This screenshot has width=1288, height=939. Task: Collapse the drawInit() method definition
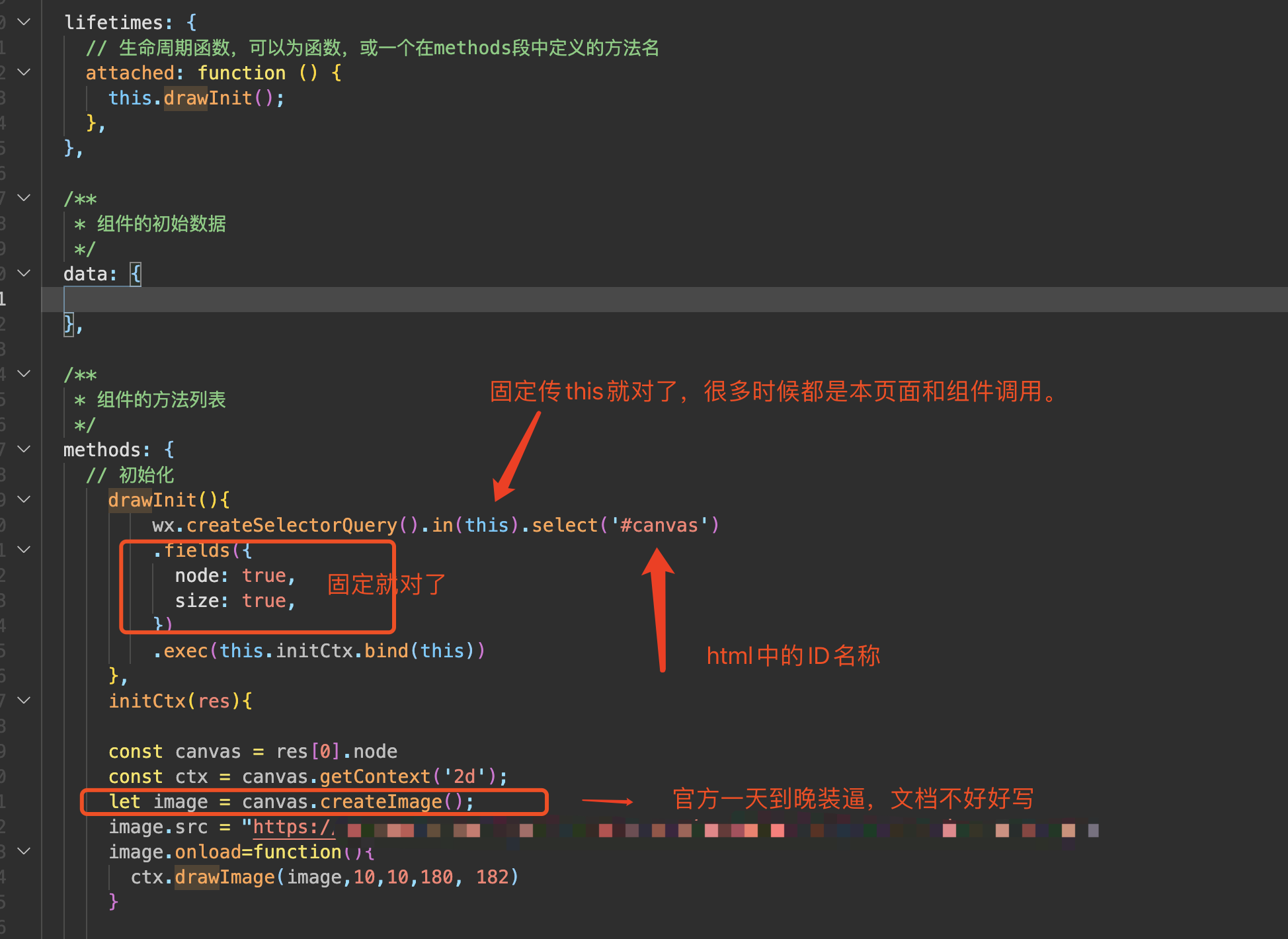point(24,499)
